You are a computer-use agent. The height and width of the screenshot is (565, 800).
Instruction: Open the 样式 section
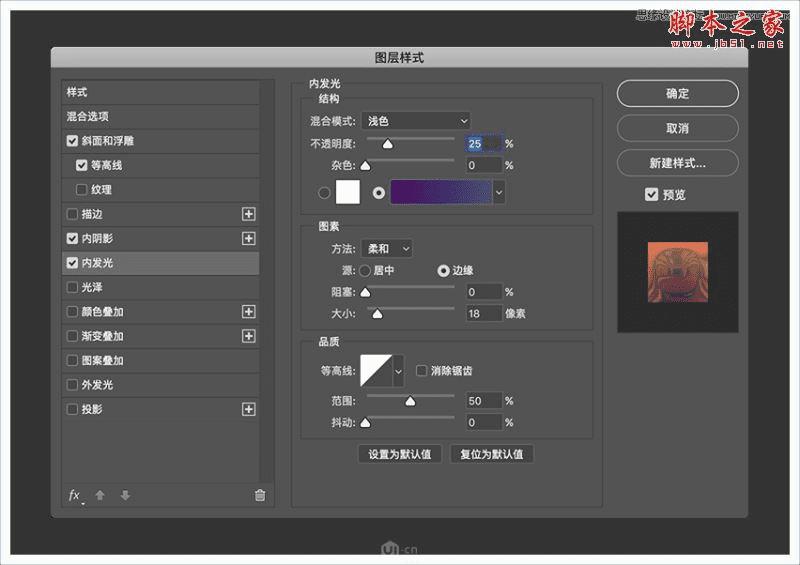[161, 92]
